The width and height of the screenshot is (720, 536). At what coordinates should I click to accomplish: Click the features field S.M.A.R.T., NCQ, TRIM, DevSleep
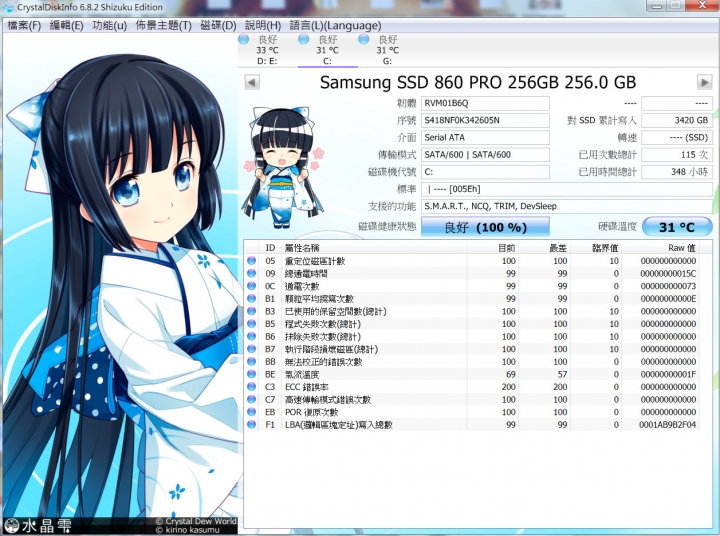(567, 206)
